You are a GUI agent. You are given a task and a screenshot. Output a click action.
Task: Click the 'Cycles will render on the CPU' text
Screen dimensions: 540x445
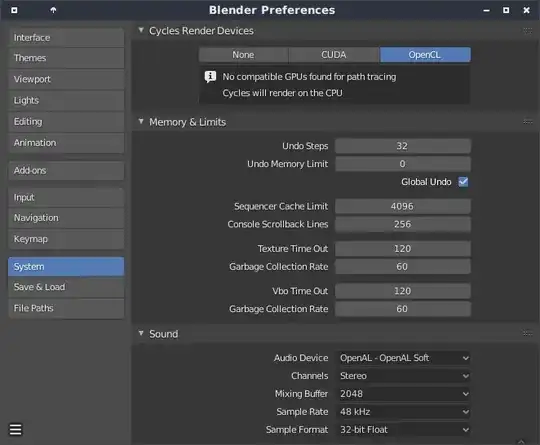282,93
